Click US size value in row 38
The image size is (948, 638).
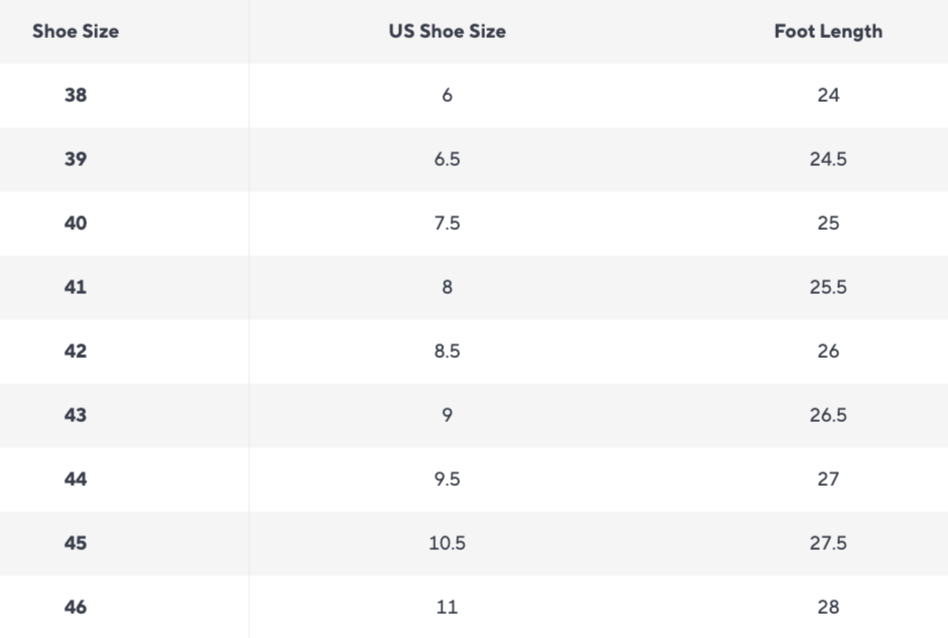[447, 95]
